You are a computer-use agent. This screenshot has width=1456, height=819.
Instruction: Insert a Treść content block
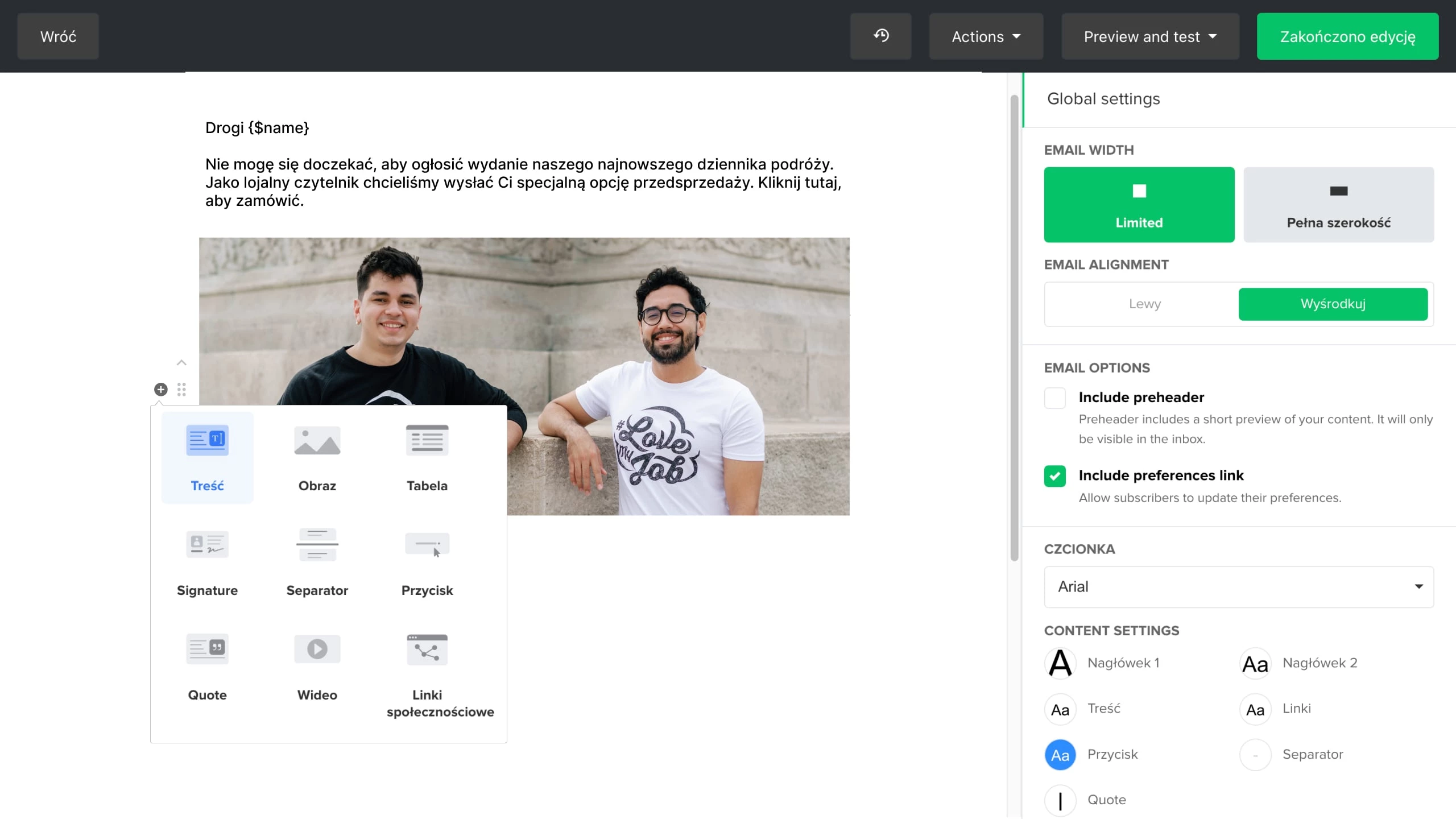coord(207,457)
